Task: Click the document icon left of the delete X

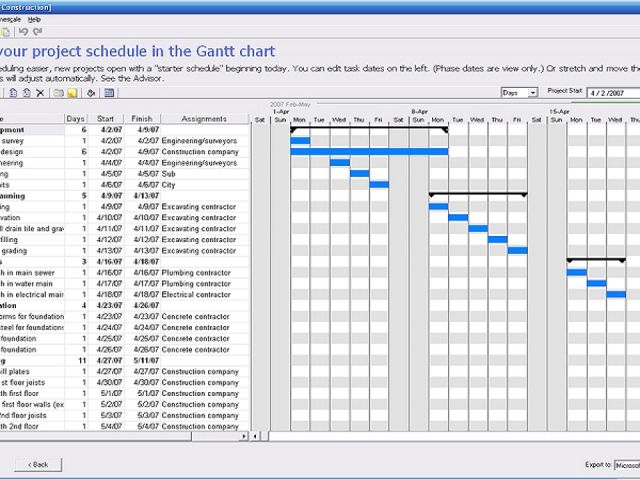Action: point(26,93)
